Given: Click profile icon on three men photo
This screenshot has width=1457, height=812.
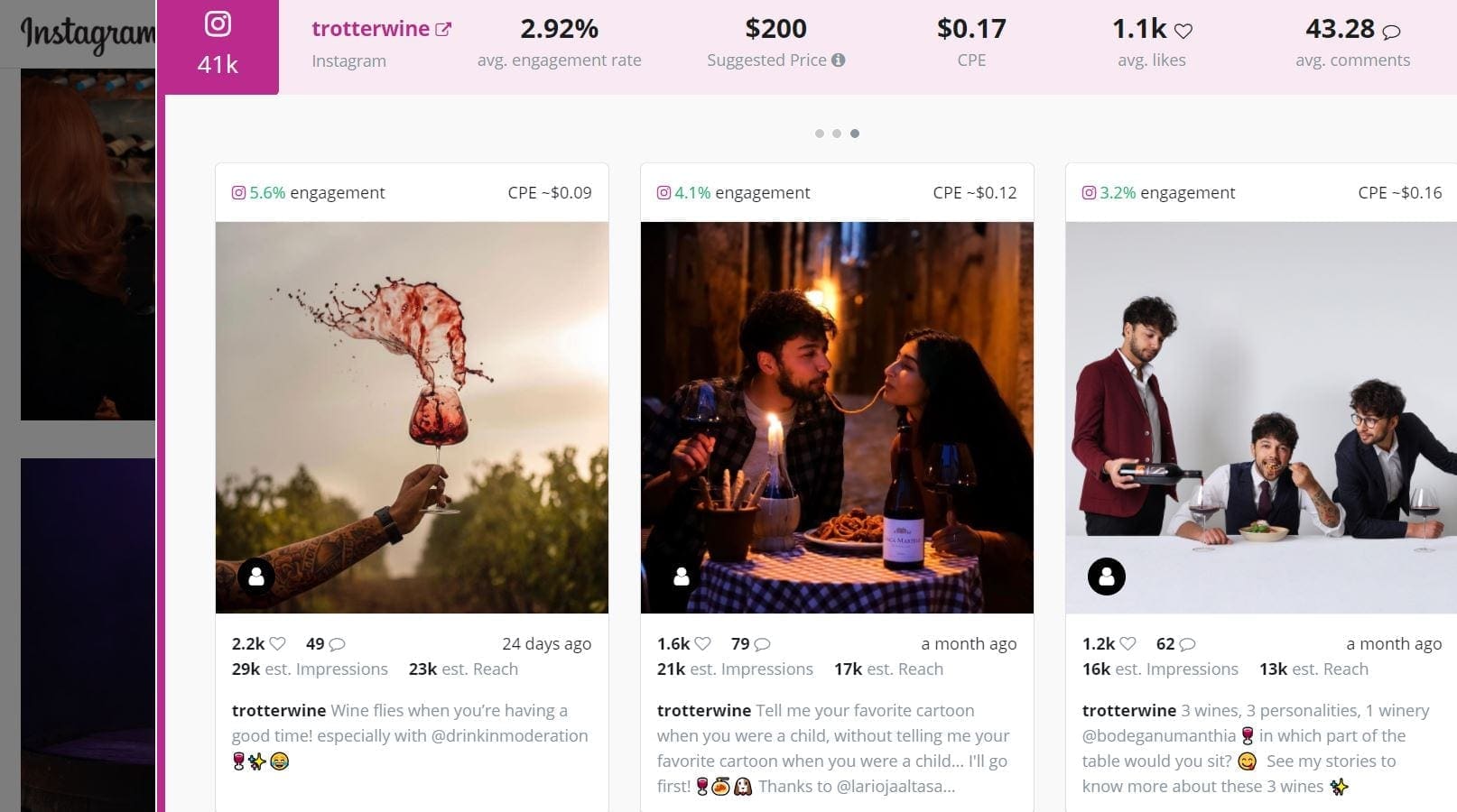Looking at the screenshot, I should 1107,577.
